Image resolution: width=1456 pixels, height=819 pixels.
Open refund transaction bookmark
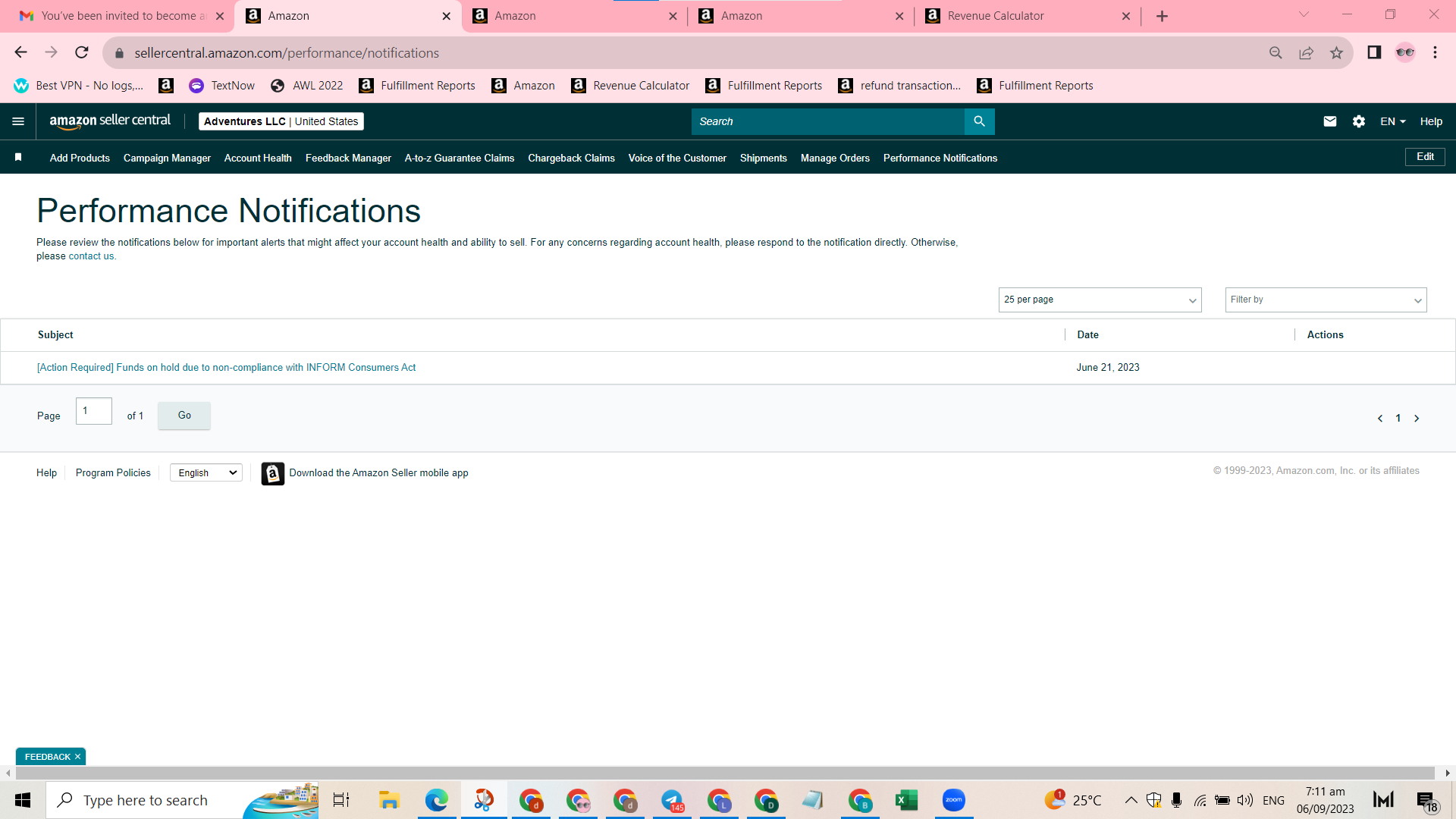tap(899, 86)
